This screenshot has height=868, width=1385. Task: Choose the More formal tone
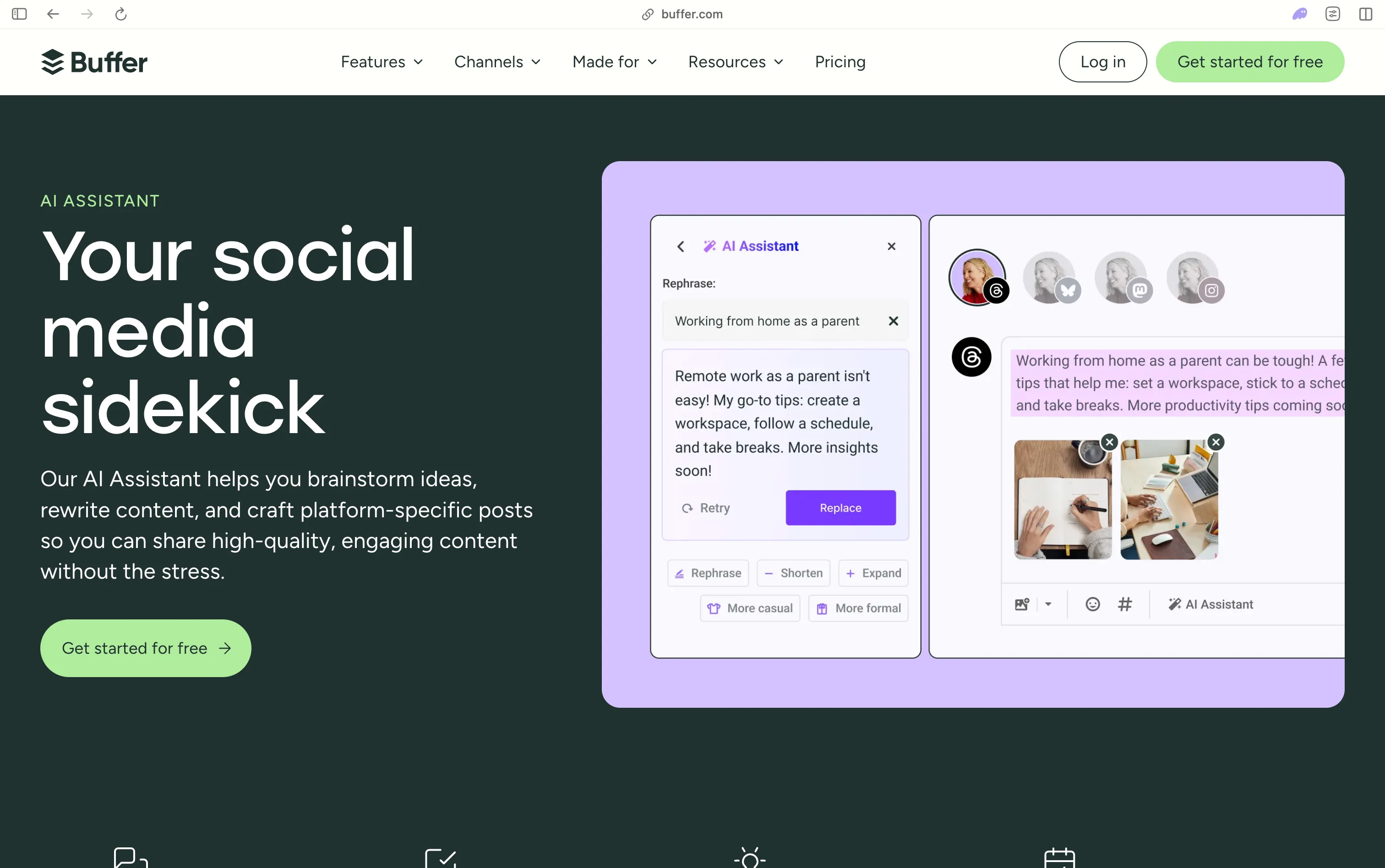tap(858, 608)
